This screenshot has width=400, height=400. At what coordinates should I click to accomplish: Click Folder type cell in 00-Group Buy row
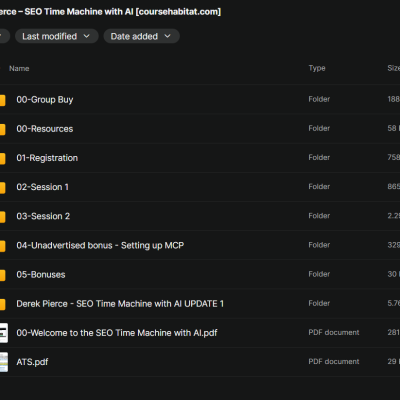[319, 99]
